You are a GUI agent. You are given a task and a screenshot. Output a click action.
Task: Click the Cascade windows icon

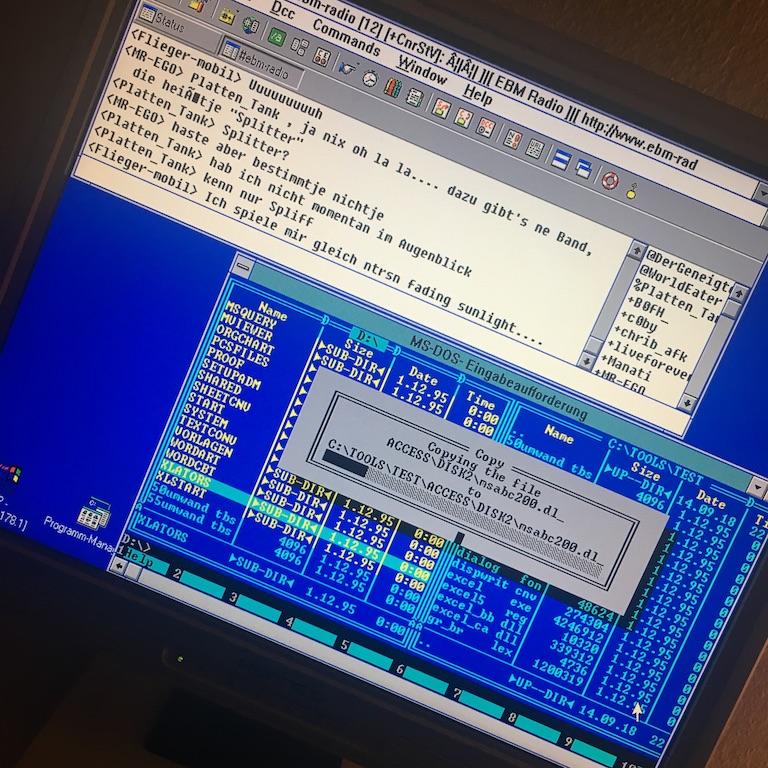[583, 169]
